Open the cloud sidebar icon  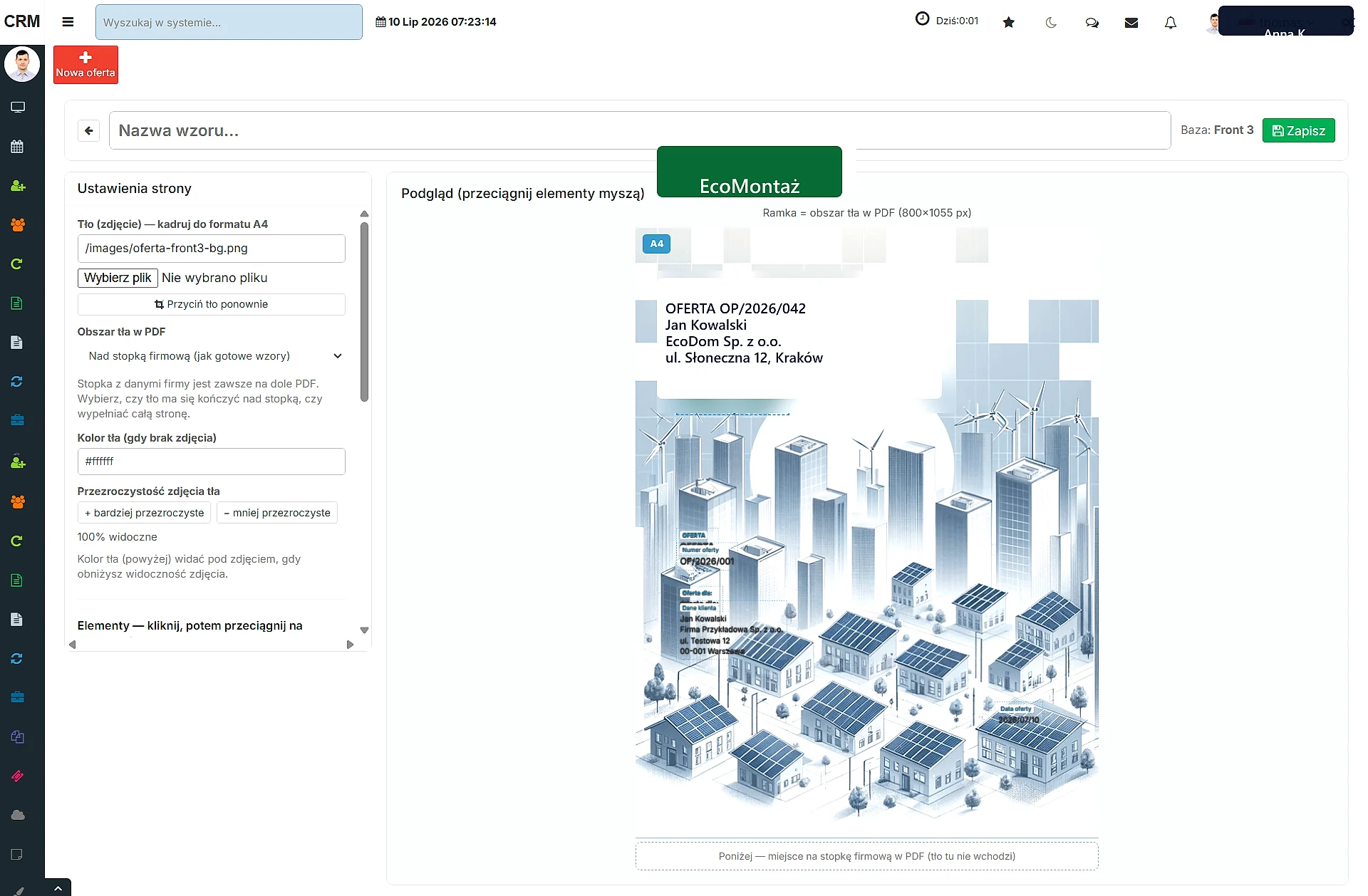tap(18, 815)
